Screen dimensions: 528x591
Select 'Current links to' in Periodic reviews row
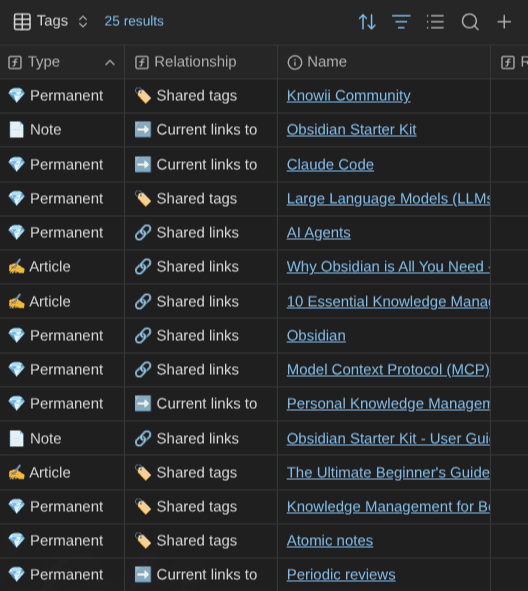tap(207, 574)
